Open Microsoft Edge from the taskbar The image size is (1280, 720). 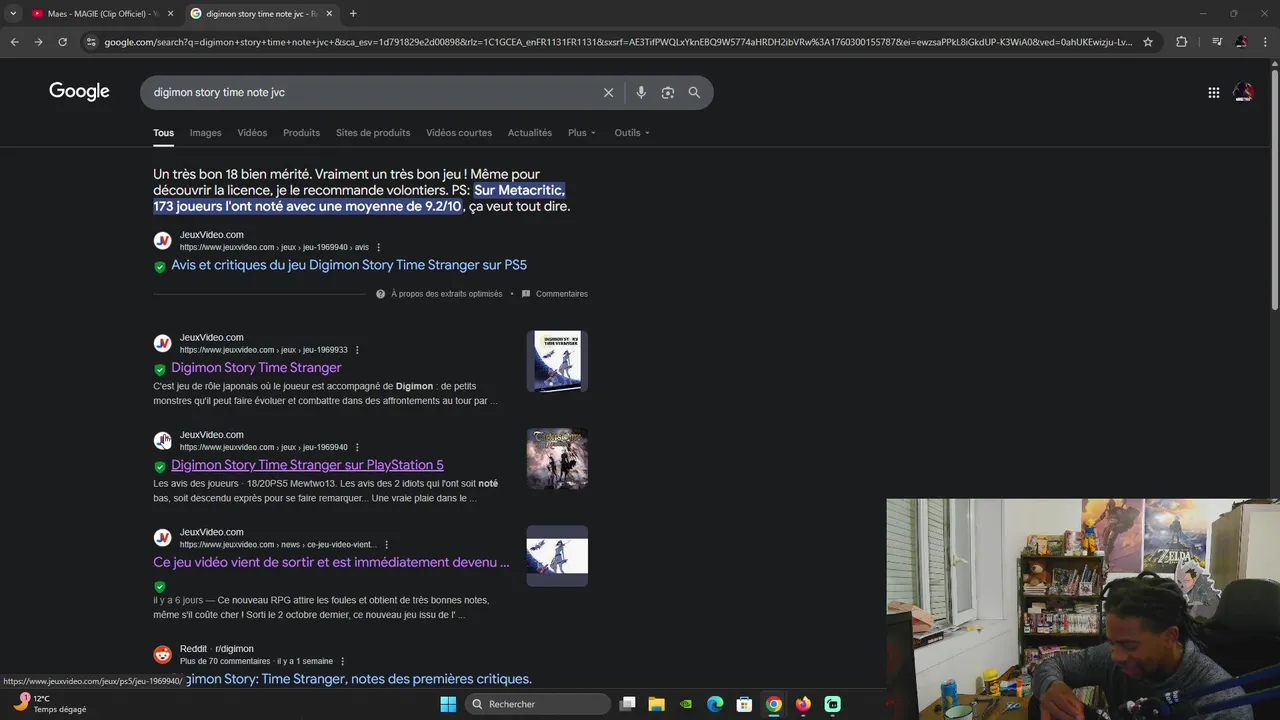coord(715,704)
